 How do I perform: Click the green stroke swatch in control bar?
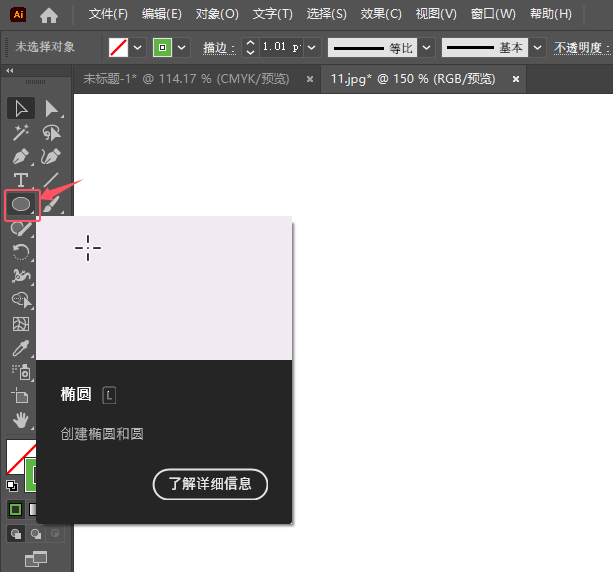tap(162, 48)
